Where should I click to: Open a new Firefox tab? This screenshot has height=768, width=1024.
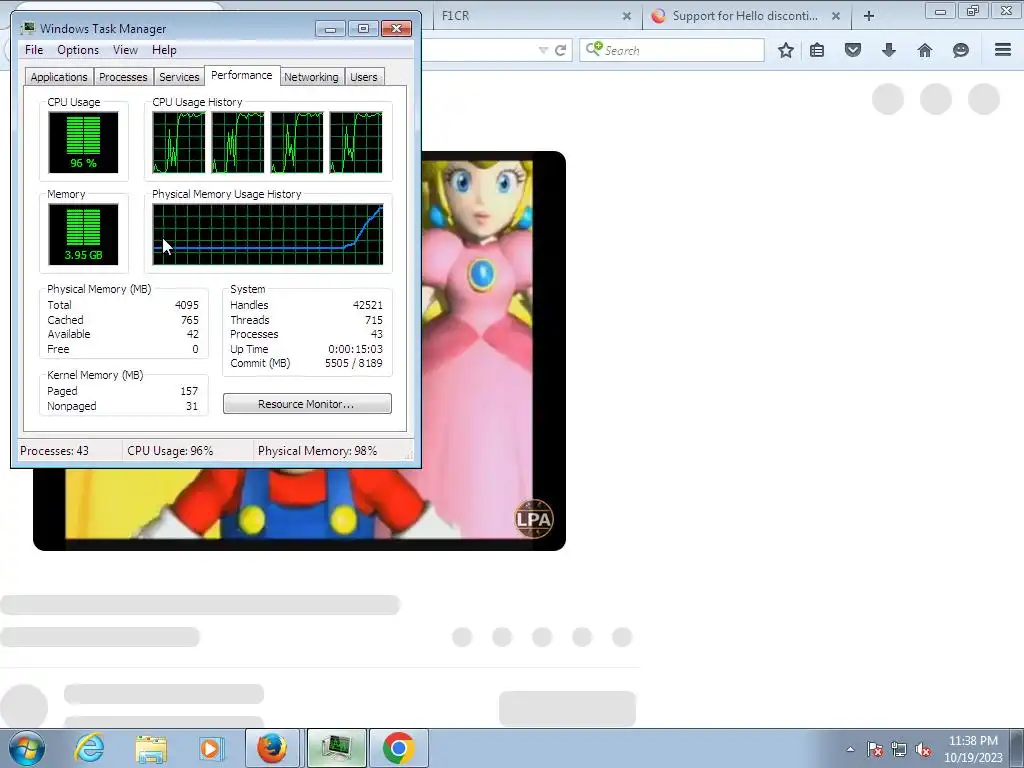869,16
